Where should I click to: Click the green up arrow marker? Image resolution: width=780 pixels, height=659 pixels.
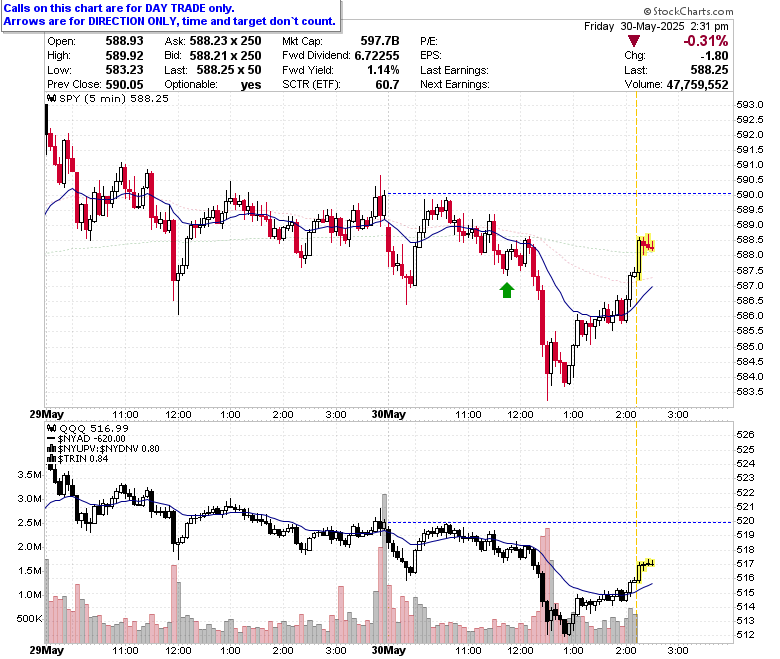(506, 290)
